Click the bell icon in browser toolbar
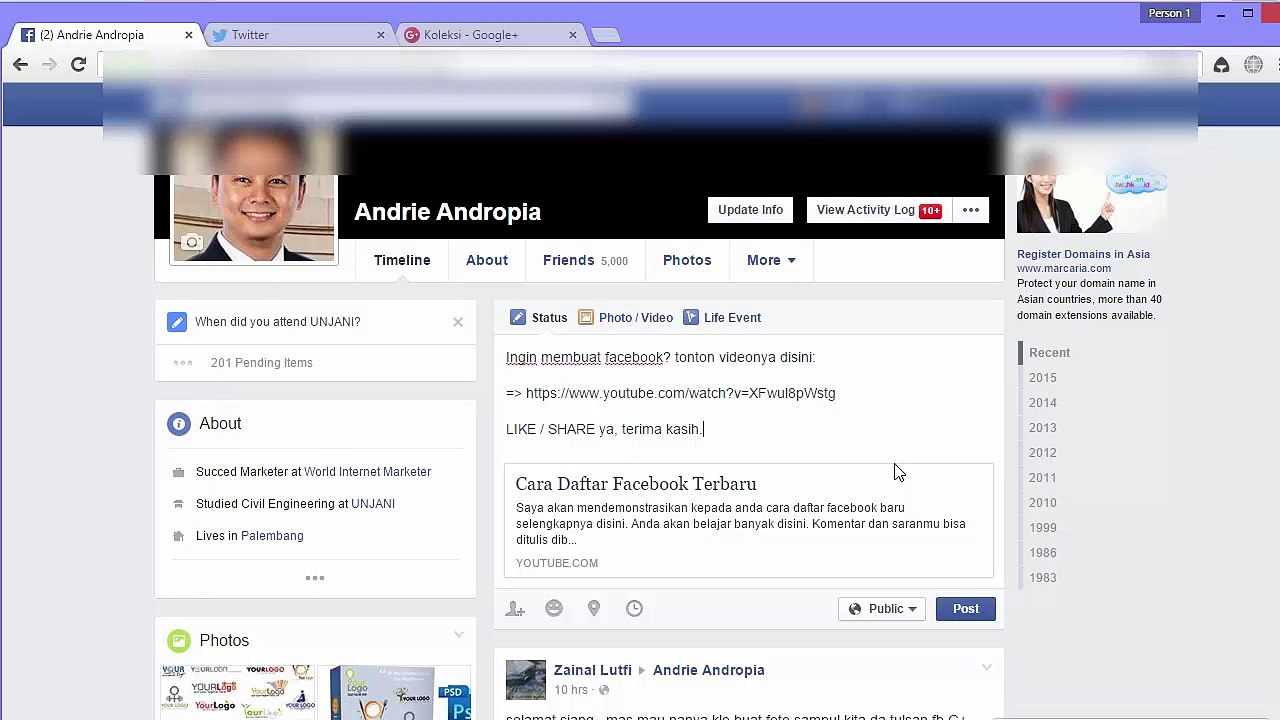 click(1221, 65)
